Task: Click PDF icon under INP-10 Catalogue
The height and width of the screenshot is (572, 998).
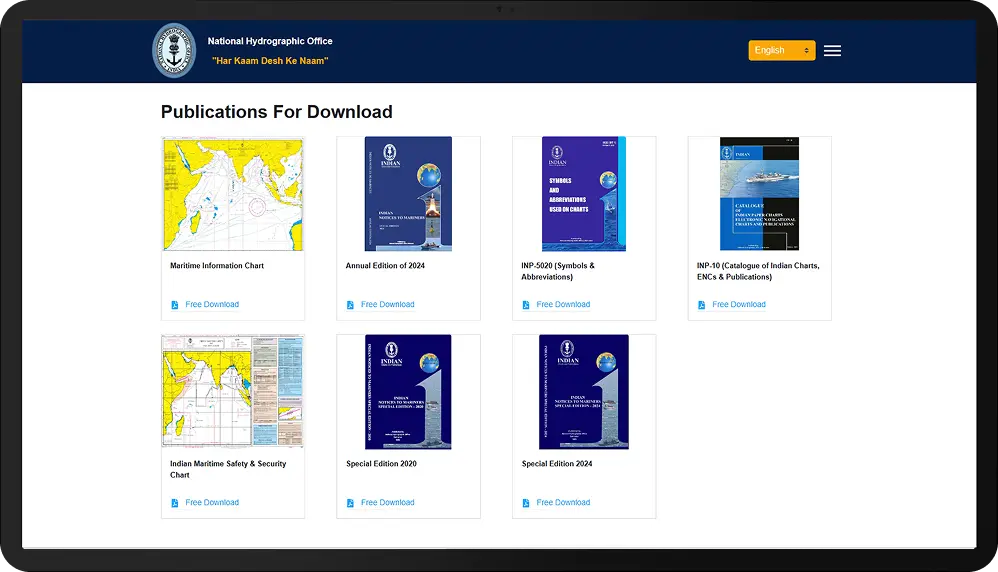Action: point(701,305)
